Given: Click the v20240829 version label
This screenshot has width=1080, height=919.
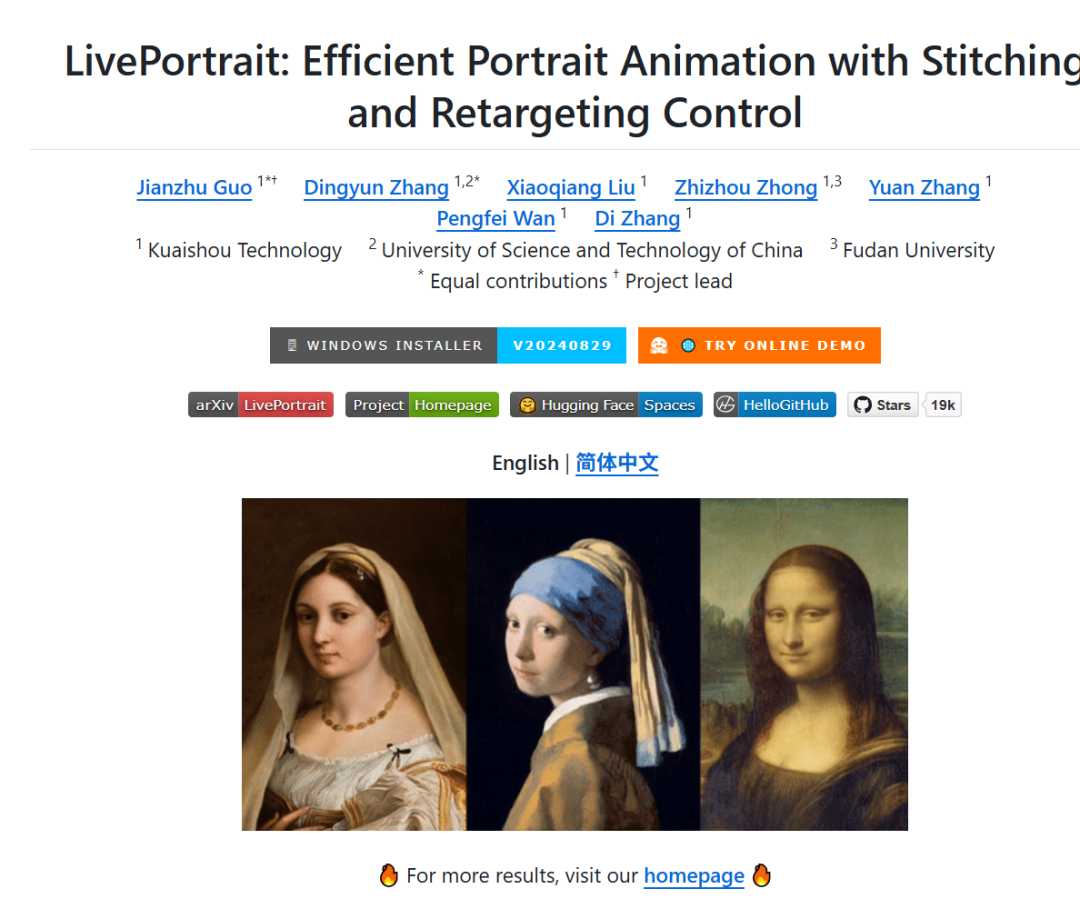Looking at the screenshot, I should tap(562, 345).
